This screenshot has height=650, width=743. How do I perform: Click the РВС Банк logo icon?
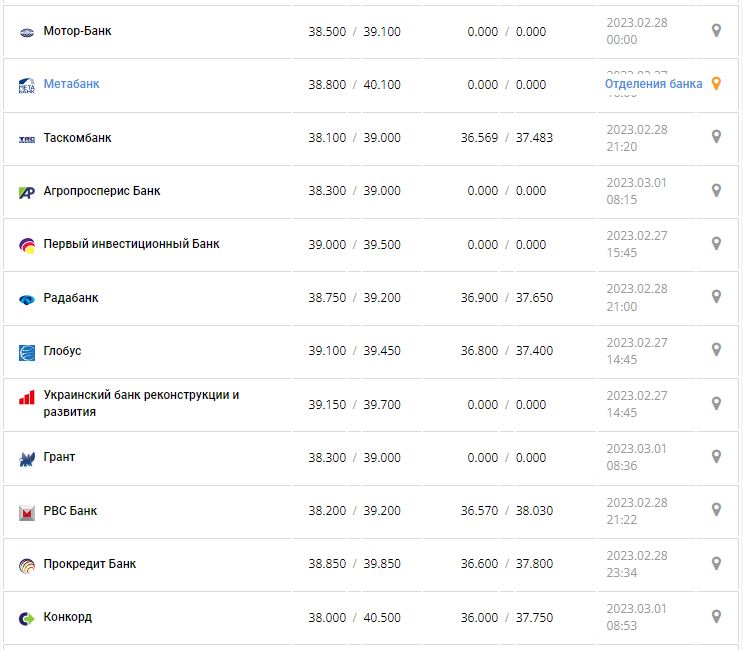coord(27,512)
